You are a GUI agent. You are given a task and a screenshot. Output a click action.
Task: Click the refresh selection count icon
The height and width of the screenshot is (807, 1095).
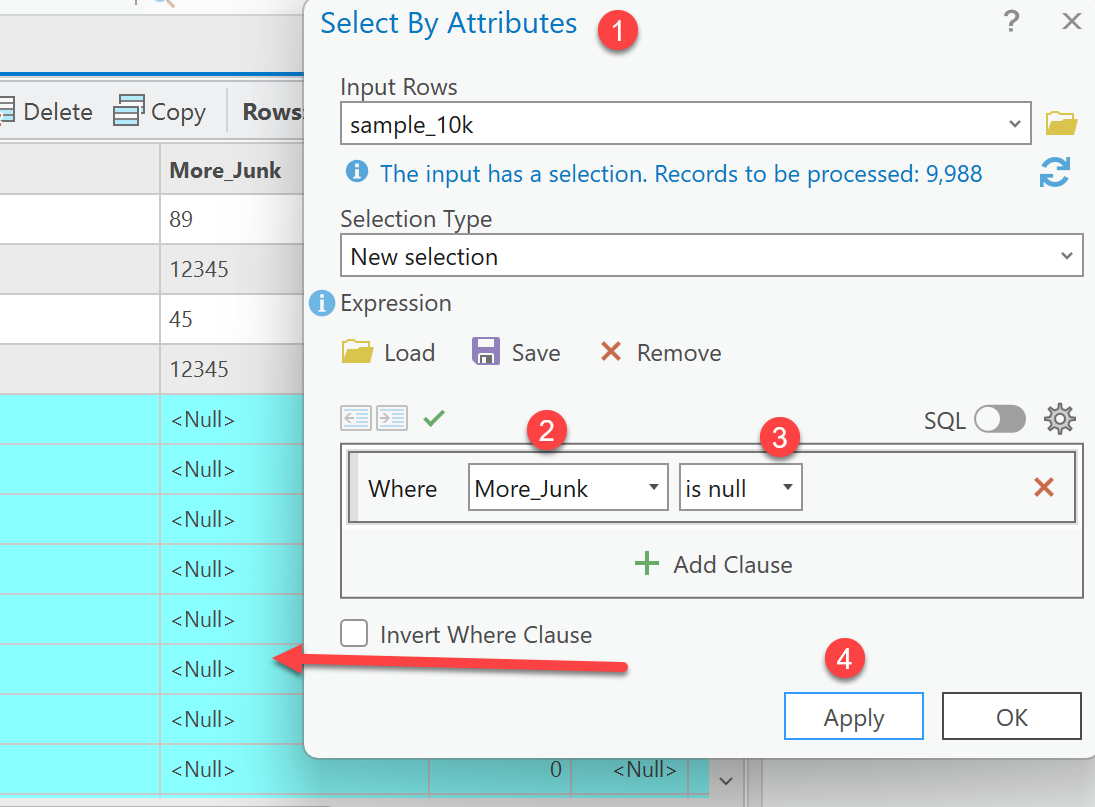1055,173
